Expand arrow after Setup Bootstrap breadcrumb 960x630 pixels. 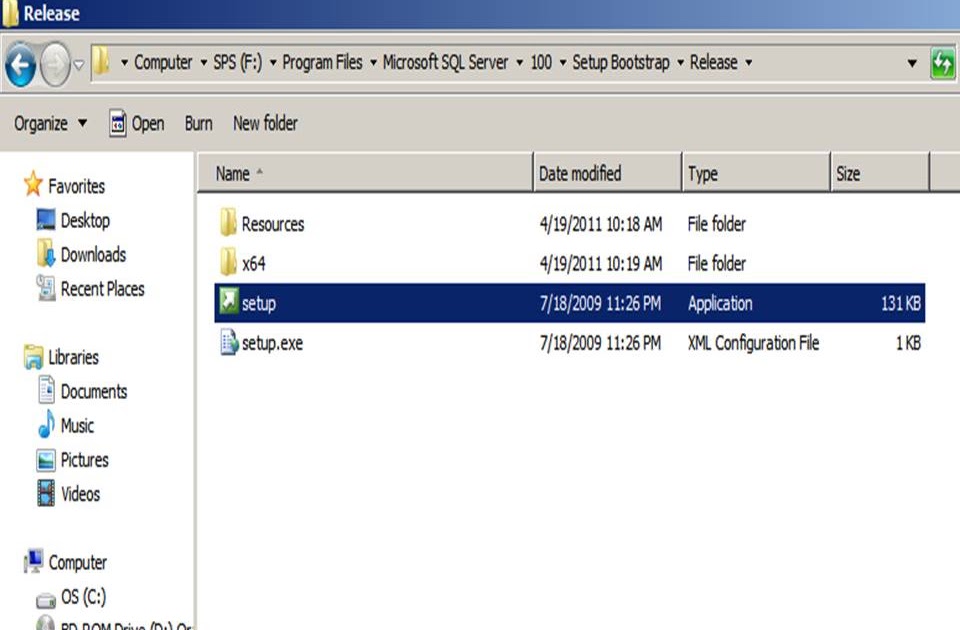(680, 62)
